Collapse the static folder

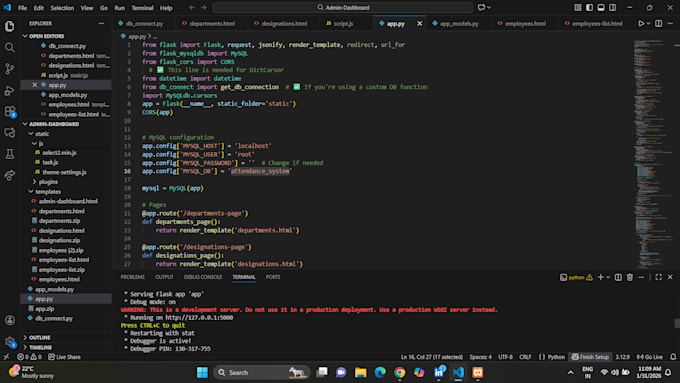click(x=31, y=134)
